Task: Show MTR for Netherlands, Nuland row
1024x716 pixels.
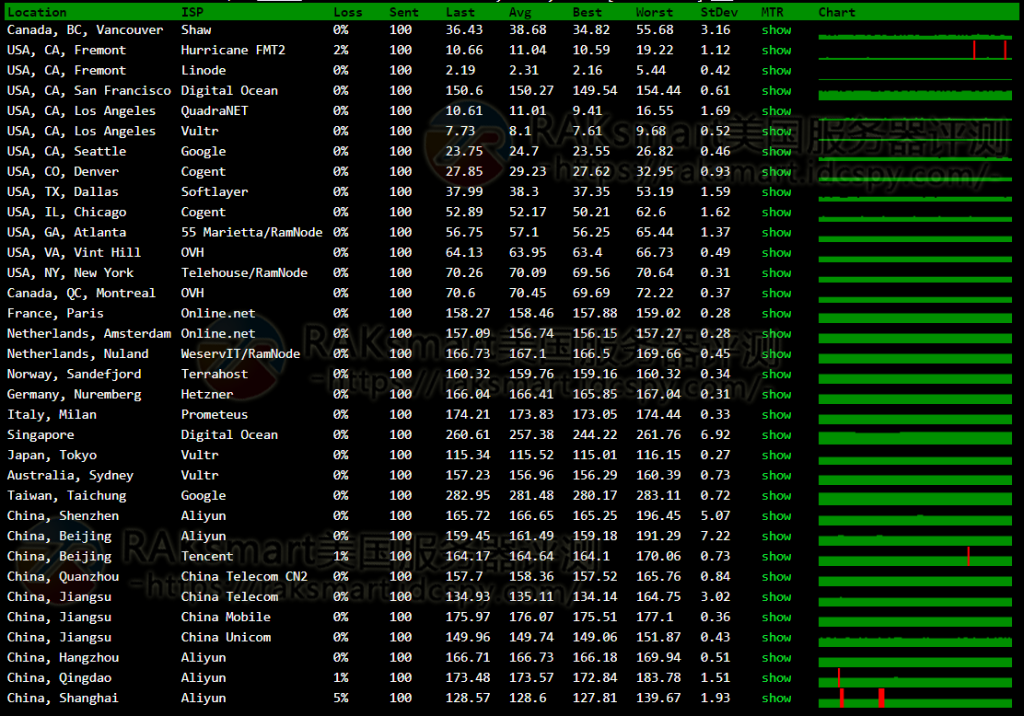Action: 776,354
